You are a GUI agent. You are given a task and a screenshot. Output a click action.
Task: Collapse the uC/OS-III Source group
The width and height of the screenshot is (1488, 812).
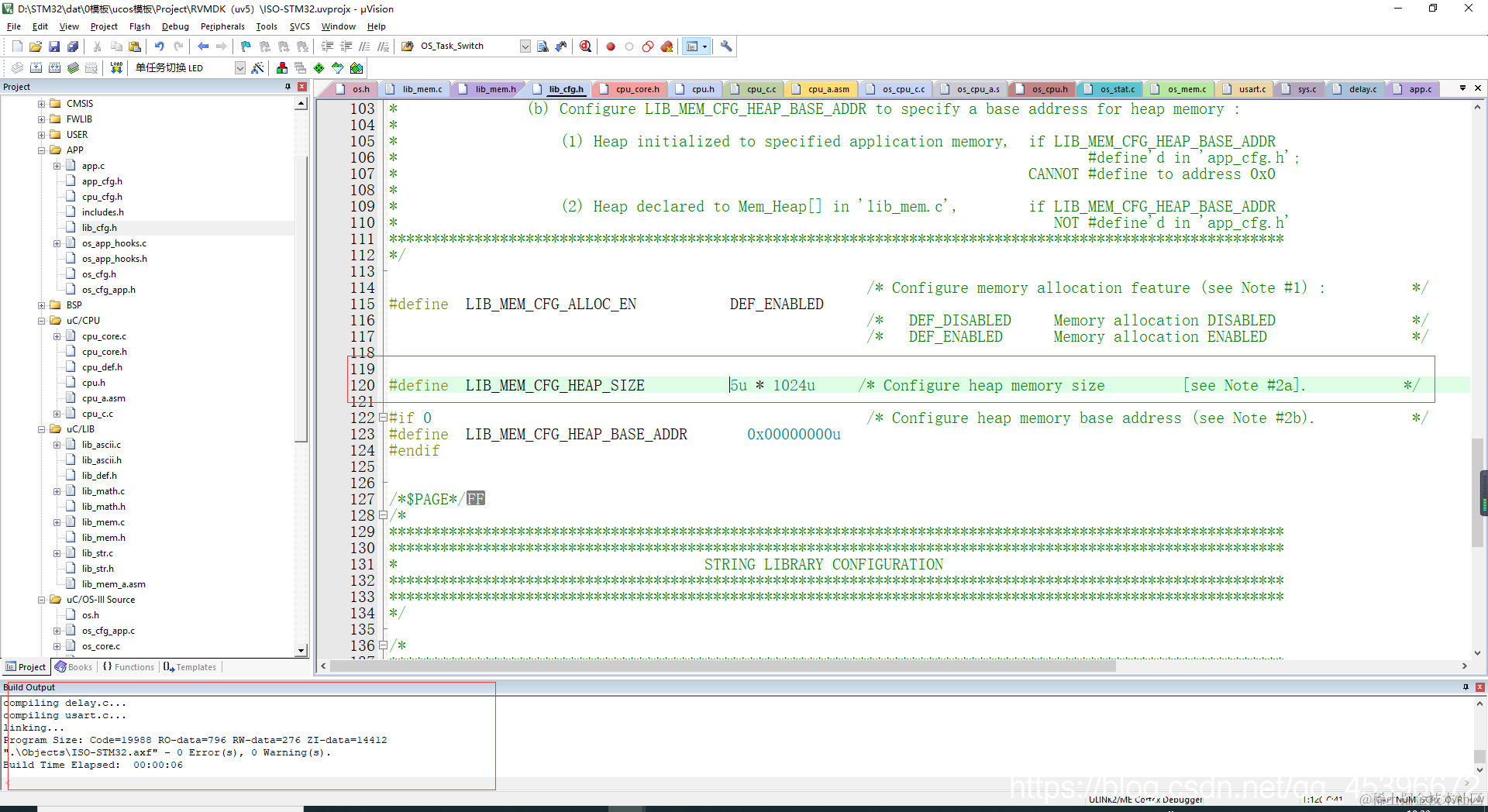[42, 600]
